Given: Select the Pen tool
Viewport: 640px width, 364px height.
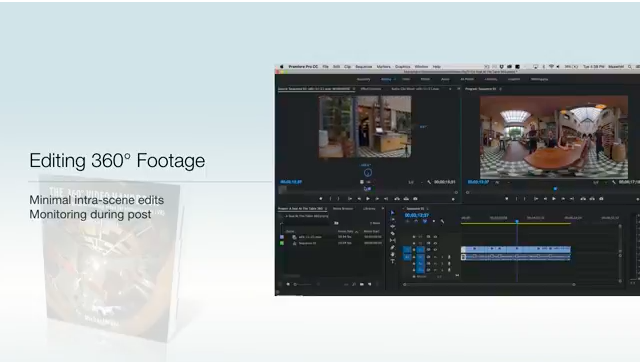Looking at the screenshot, I should coord(393,247).
